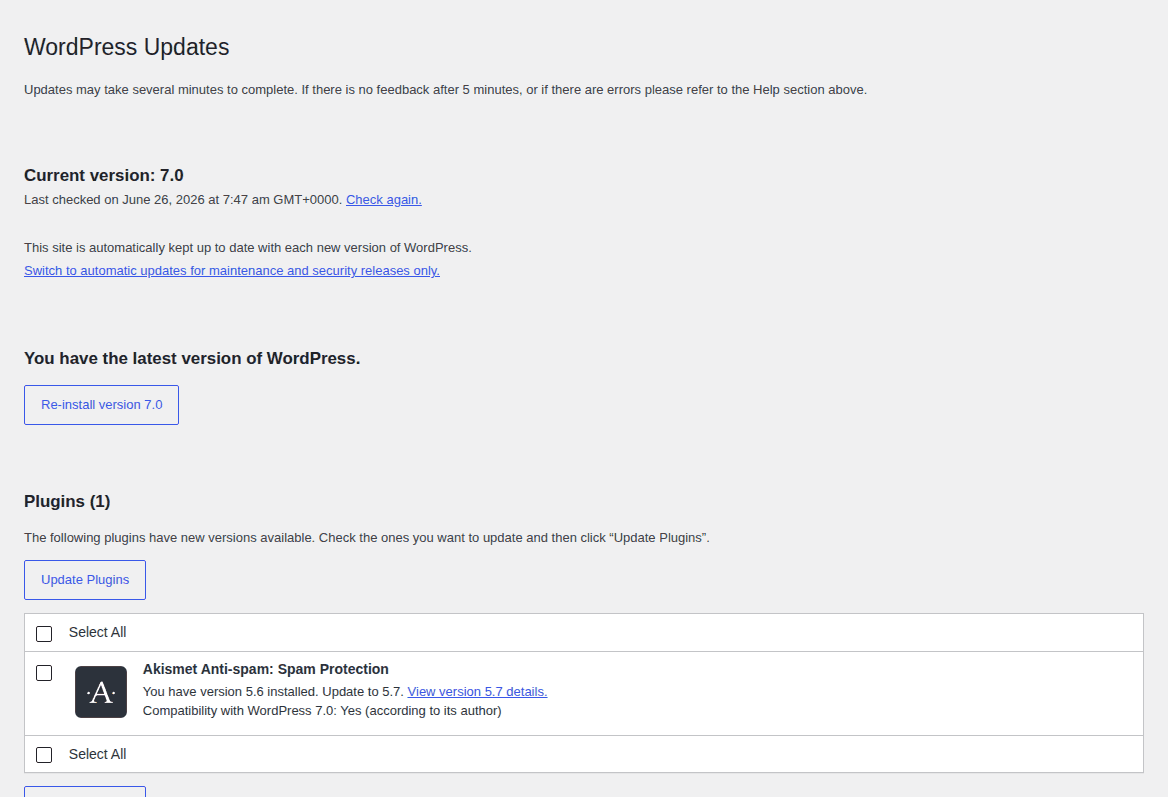Image resolution: width=1168 pixels, height=797 pixels.
Task: Check the Akismet Anti-spam plugin checkbox
Action: click(x=44, y=673)
